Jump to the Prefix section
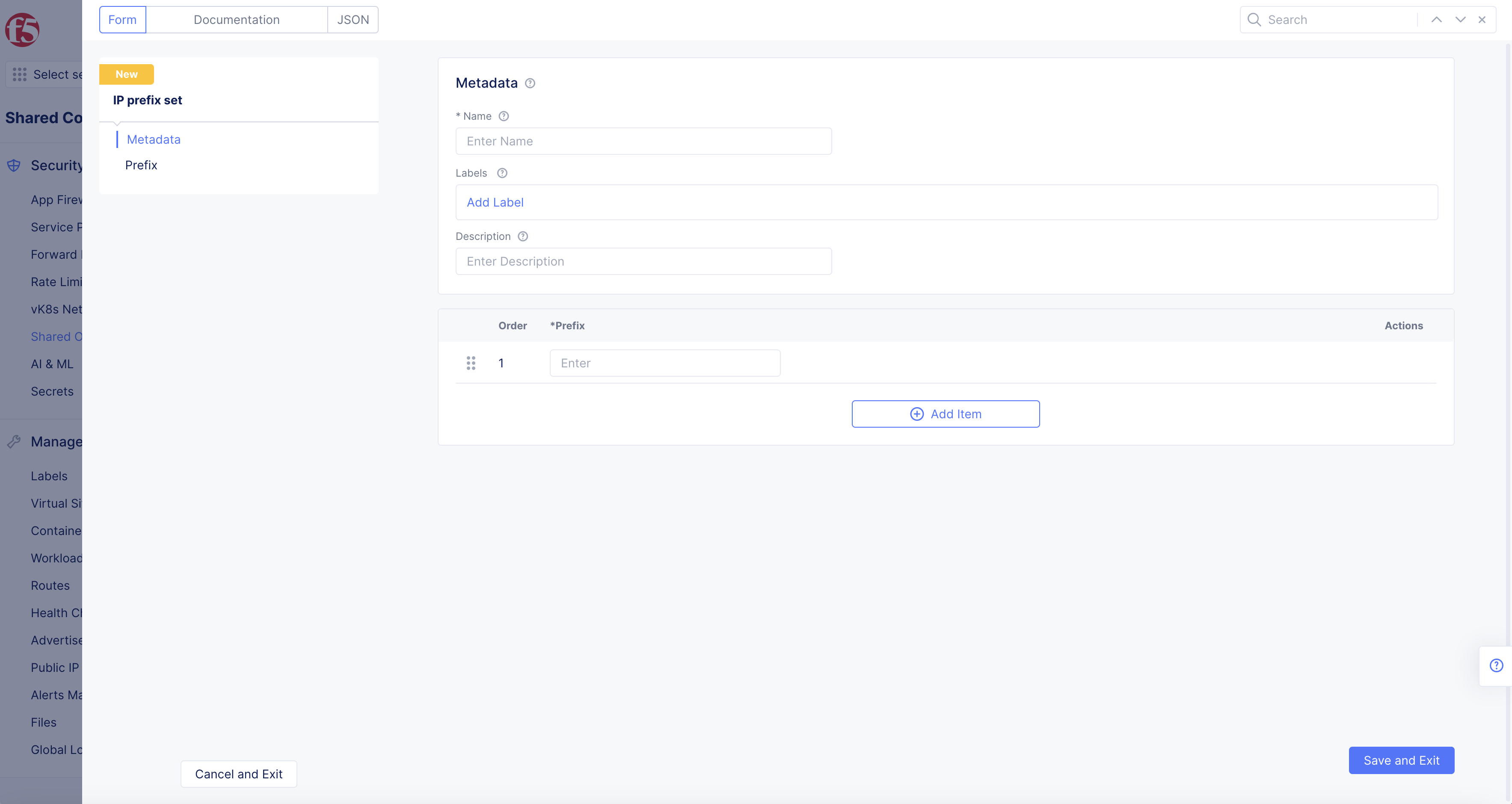The image size is (1512, 804). 141,166
